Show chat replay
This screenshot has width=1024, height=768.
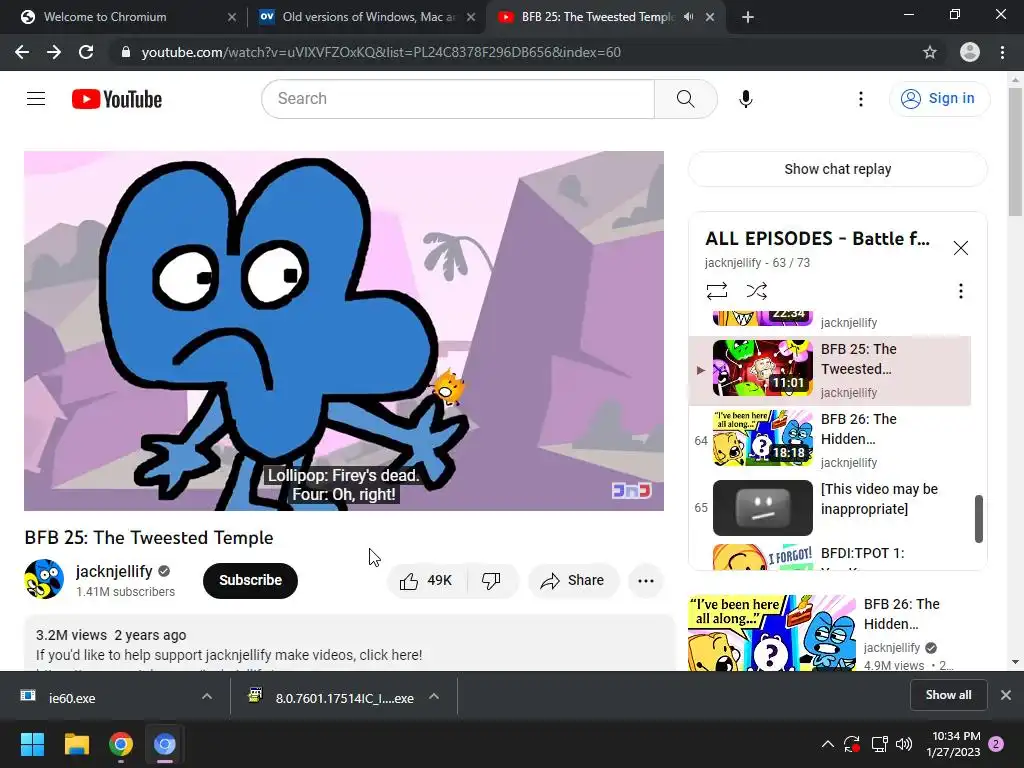[837, 169]
